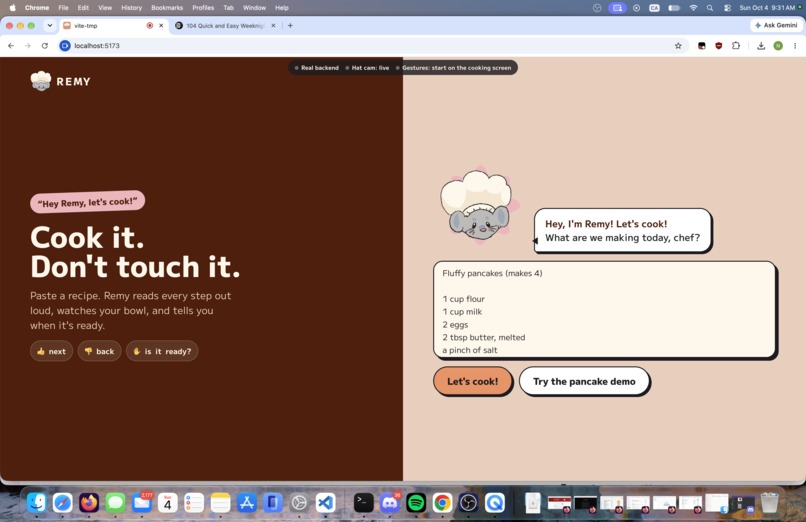Switch to the 104 Quick and Easy Weeknight tab
The height and width of the screenshot is (522, 806).
pyautogui.click(x=224, y=25)
